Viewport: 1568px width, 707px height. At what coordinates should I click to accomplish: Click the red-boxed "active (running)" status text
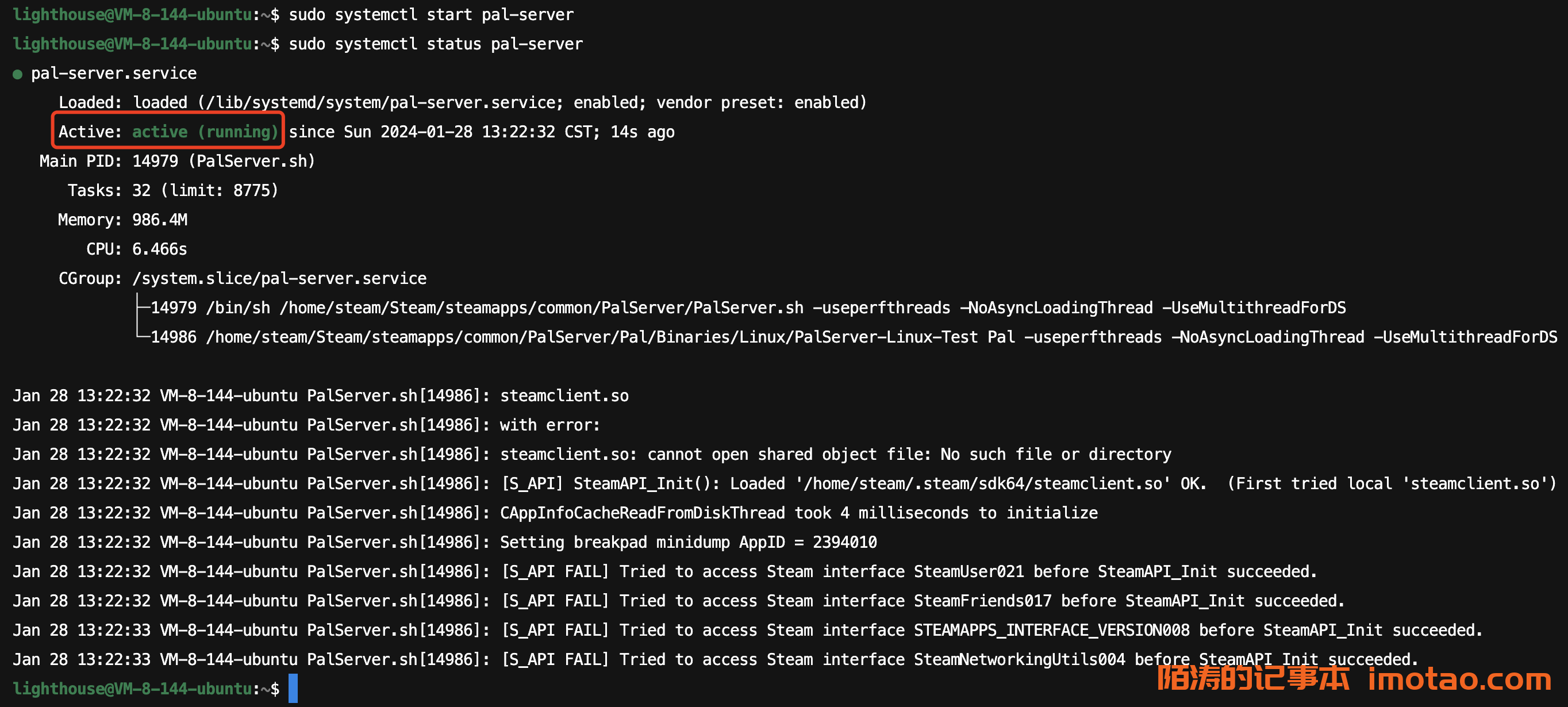(x=205, y=132)
